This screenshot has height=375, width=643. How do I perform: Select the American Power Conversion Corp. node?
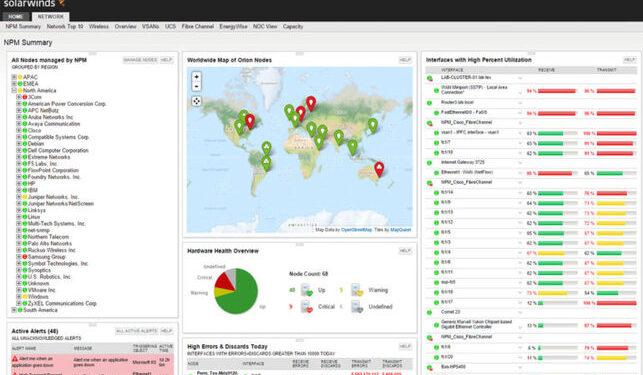pos(67,104)
